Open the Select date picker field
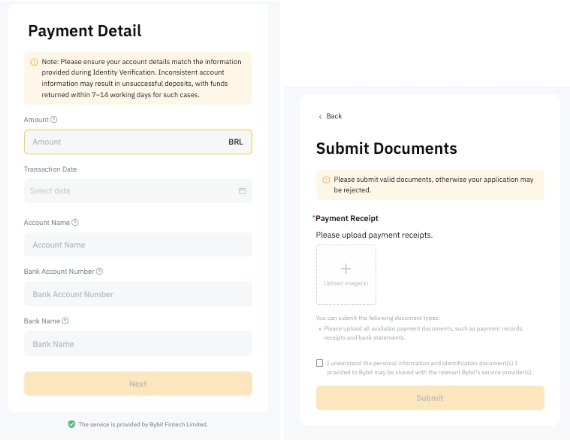This screenshot has width=570, height=441. click(x=138, y=191)
